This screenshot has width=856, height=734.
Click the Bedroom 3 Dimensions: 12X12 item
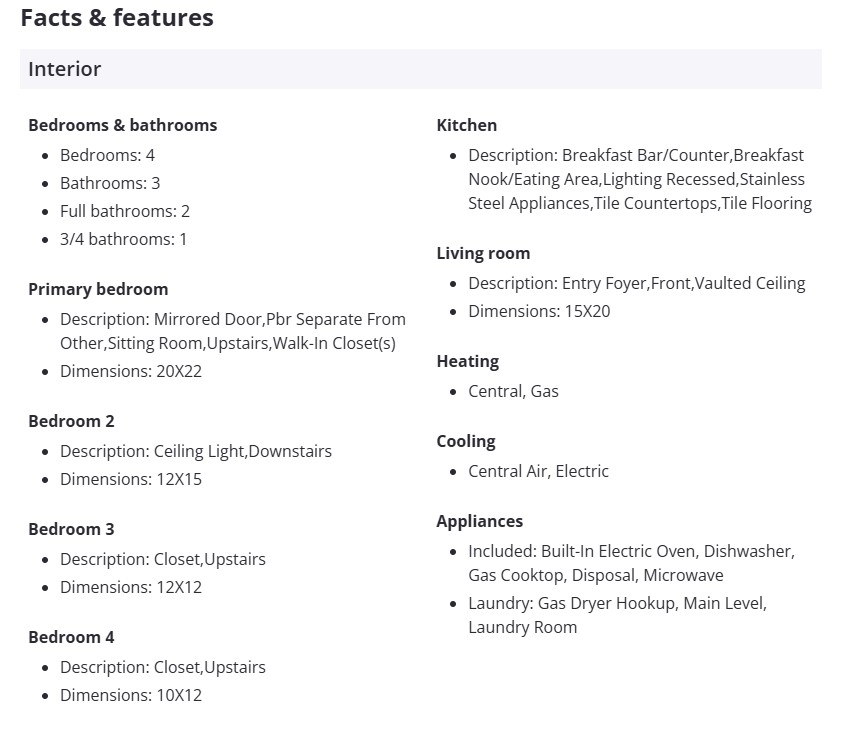(x=131, y=587)
